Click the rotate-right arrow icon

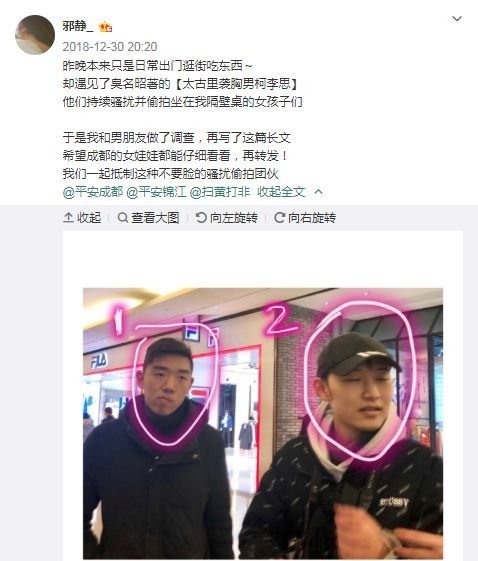(x=279, y=218)
